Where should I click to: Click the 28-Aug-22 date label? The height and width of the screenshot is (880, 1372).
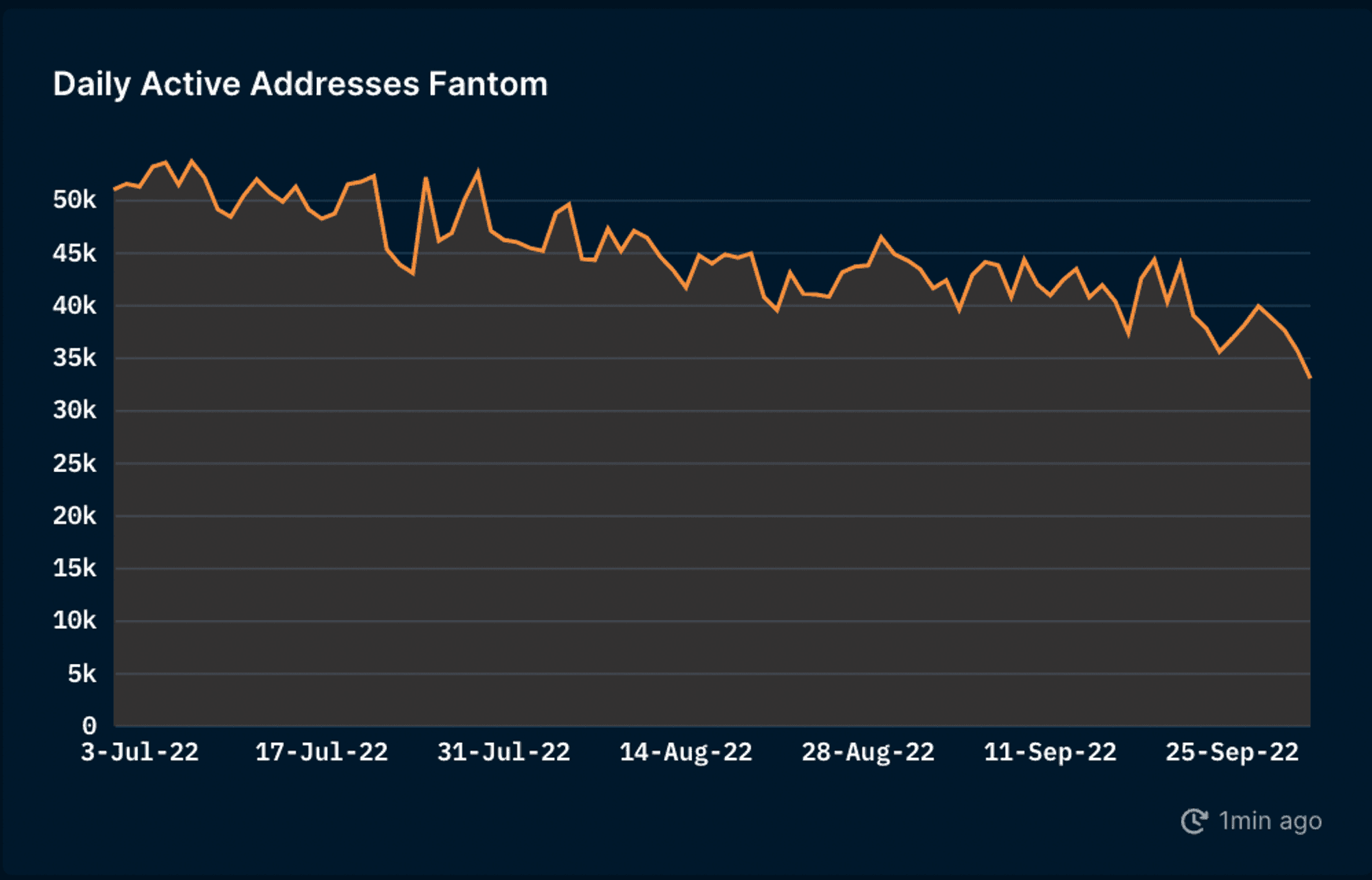tap(868, 752)
